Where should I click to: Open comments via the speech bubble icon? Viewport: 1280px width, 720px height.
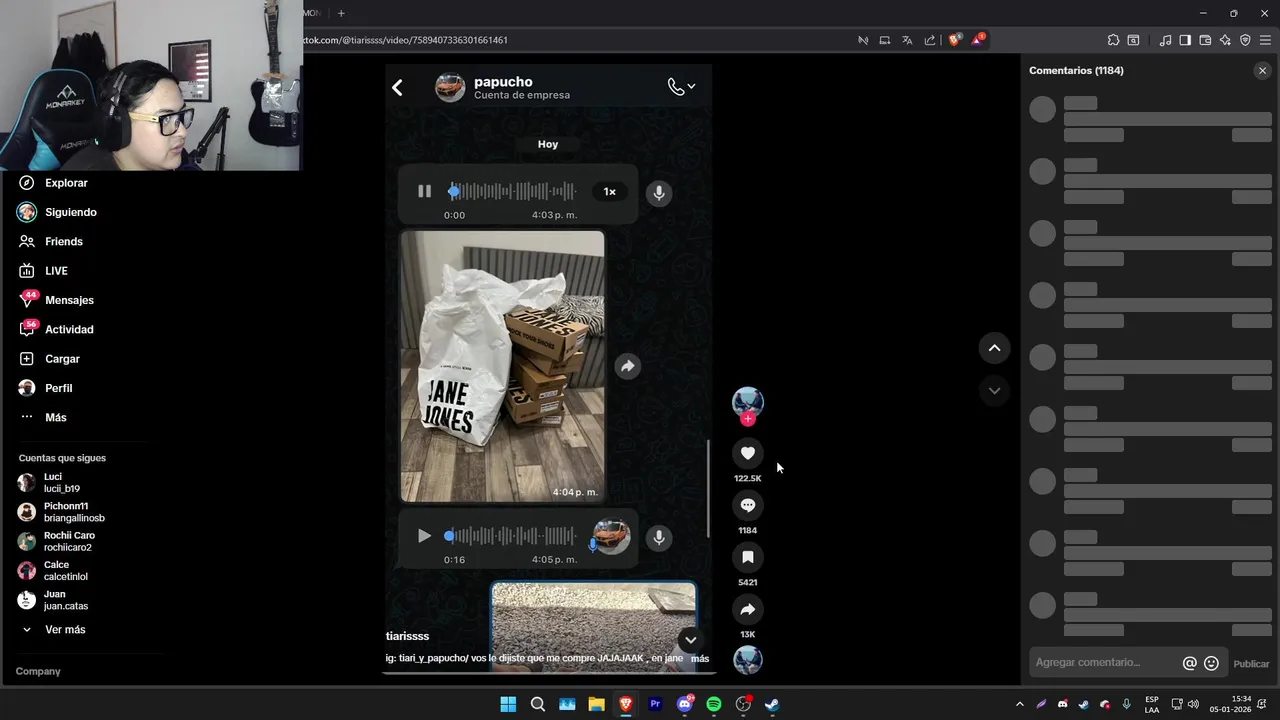747,505
